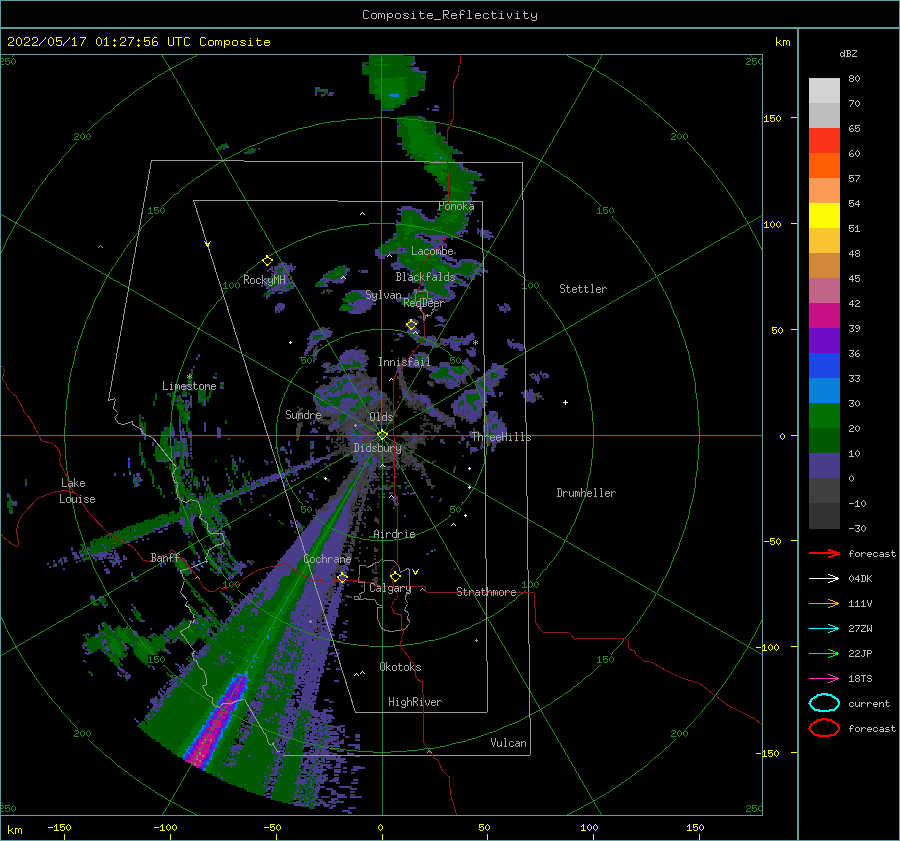Click the Limestone label

click(x=189, y=386)
